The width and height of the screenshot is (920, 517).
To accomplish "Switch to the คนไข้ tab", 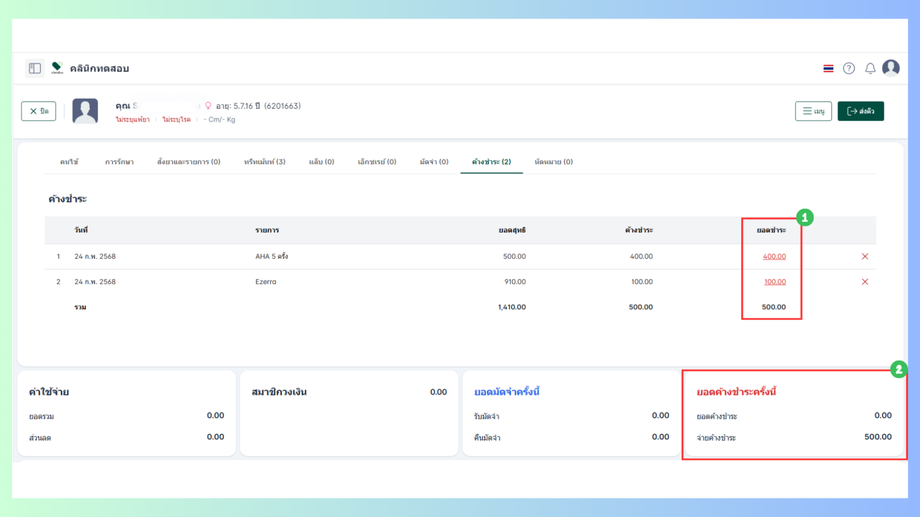I will (x=69, y=162).
